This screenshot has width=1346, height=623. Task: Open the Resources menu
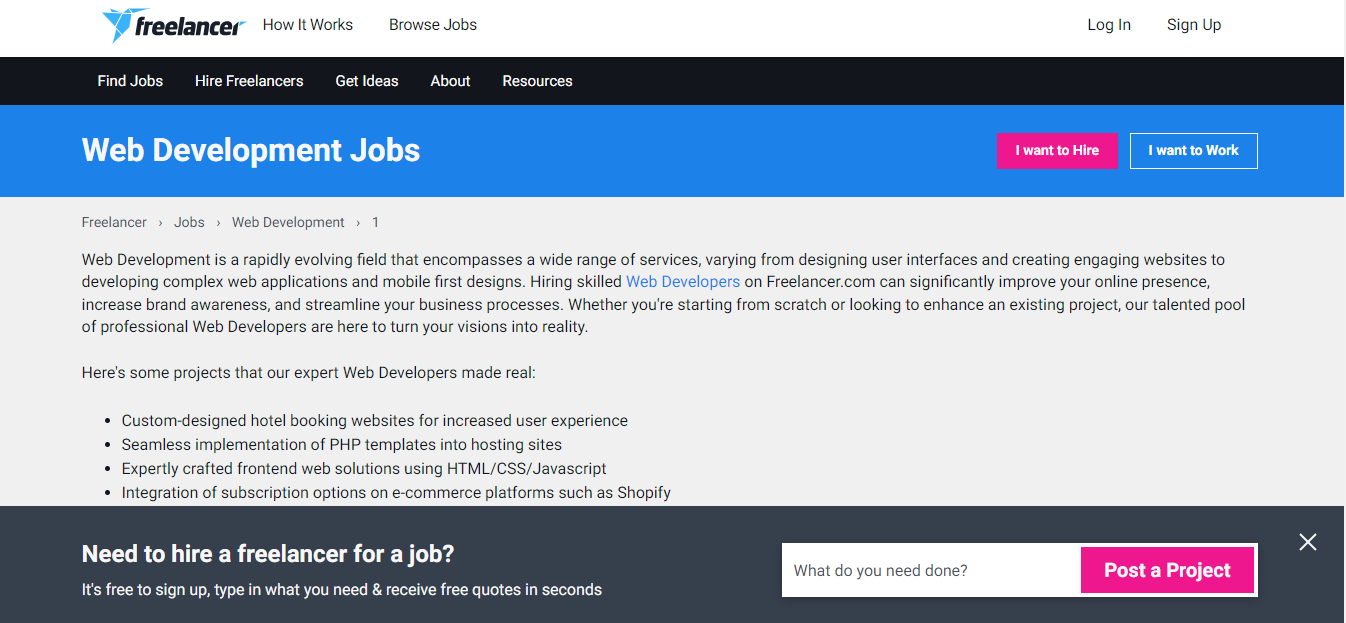pos(537,81)
